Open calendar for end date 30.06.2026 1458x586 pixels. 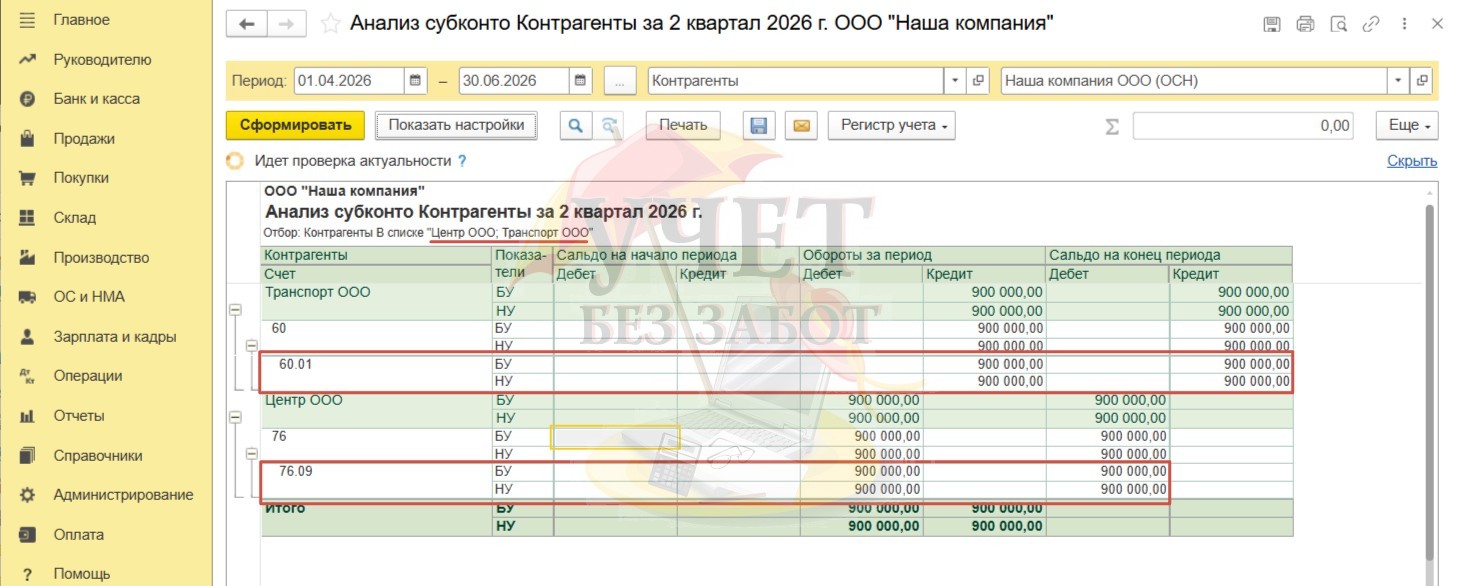581,81
